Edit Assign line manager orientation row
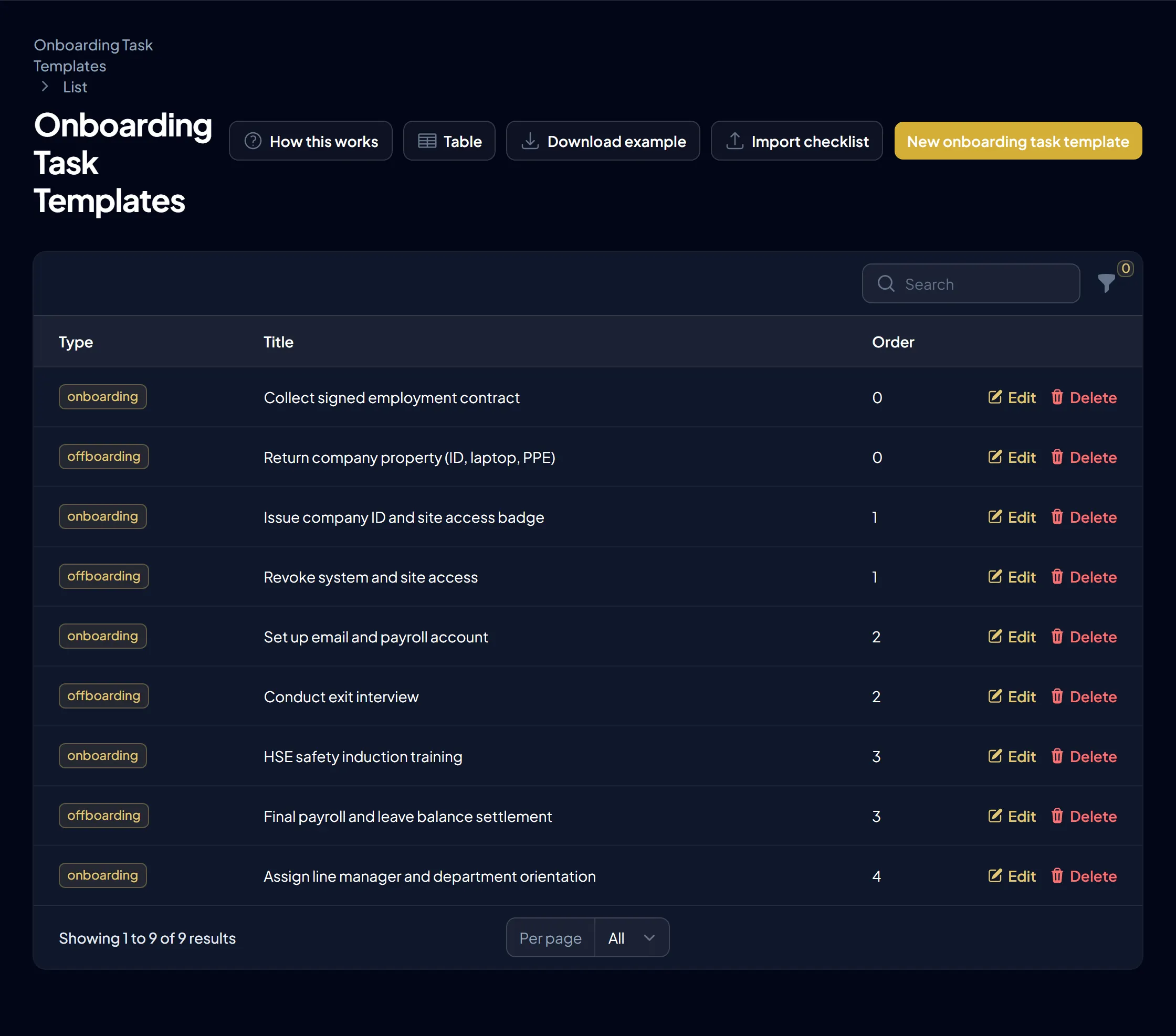This screenshot has height=1036, width=1176. (1012, 876)
